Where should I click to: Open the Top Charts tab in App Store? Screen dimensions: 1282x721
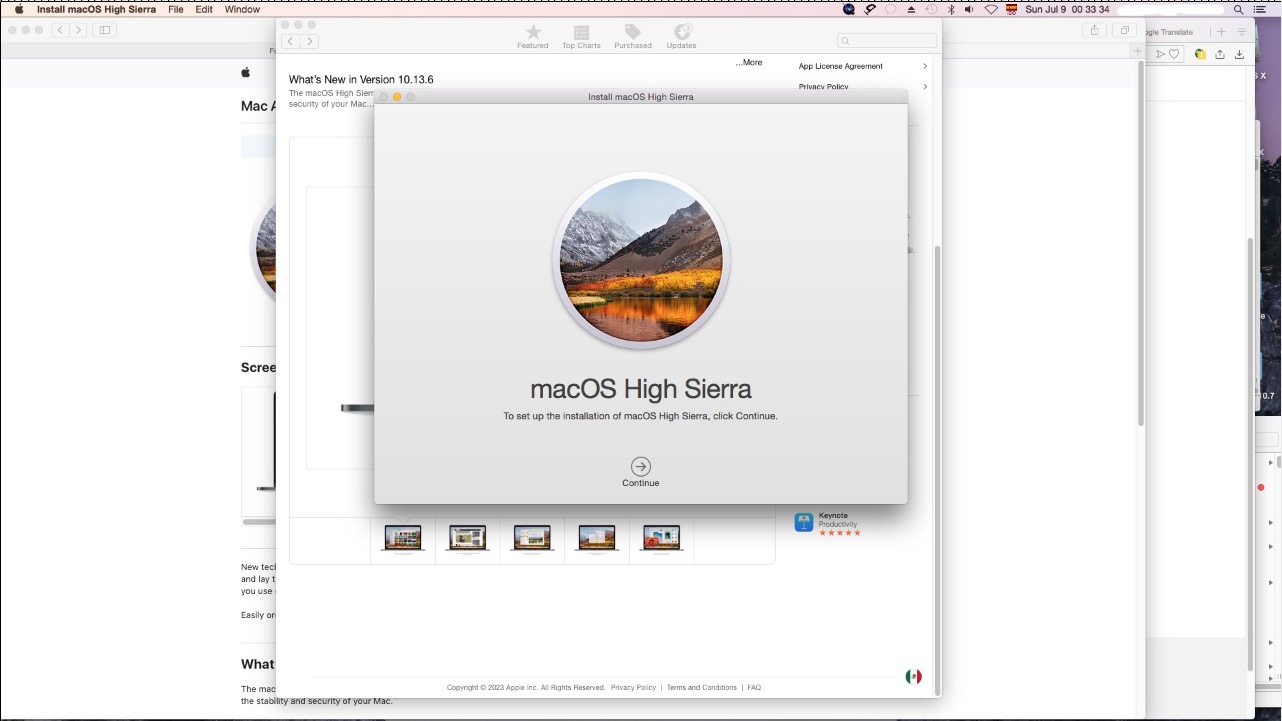pyautogui.click(x=581, y=37)
